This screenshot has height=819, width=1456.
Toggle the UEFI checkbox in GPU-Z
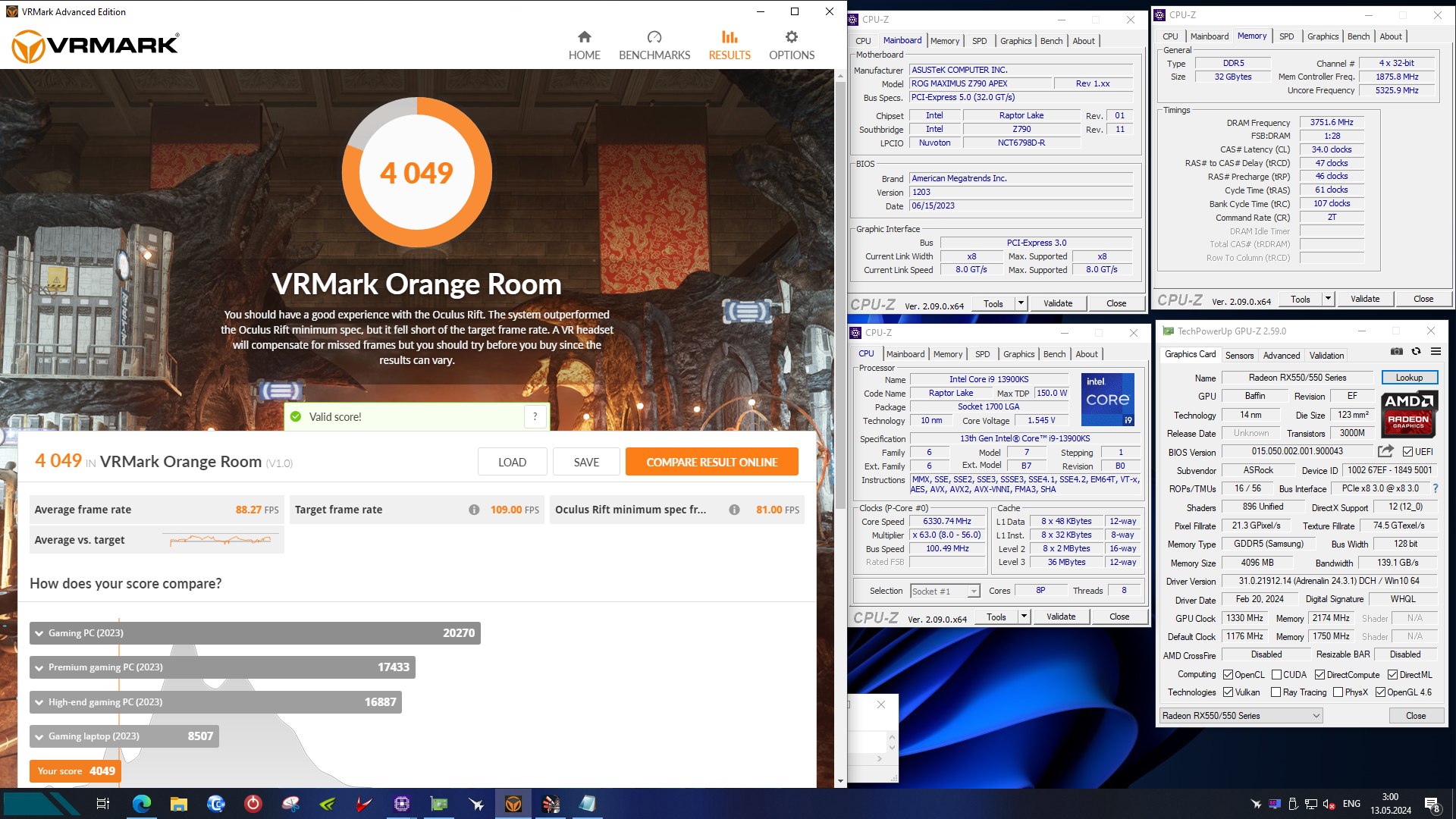click(x=1407, y=452)
